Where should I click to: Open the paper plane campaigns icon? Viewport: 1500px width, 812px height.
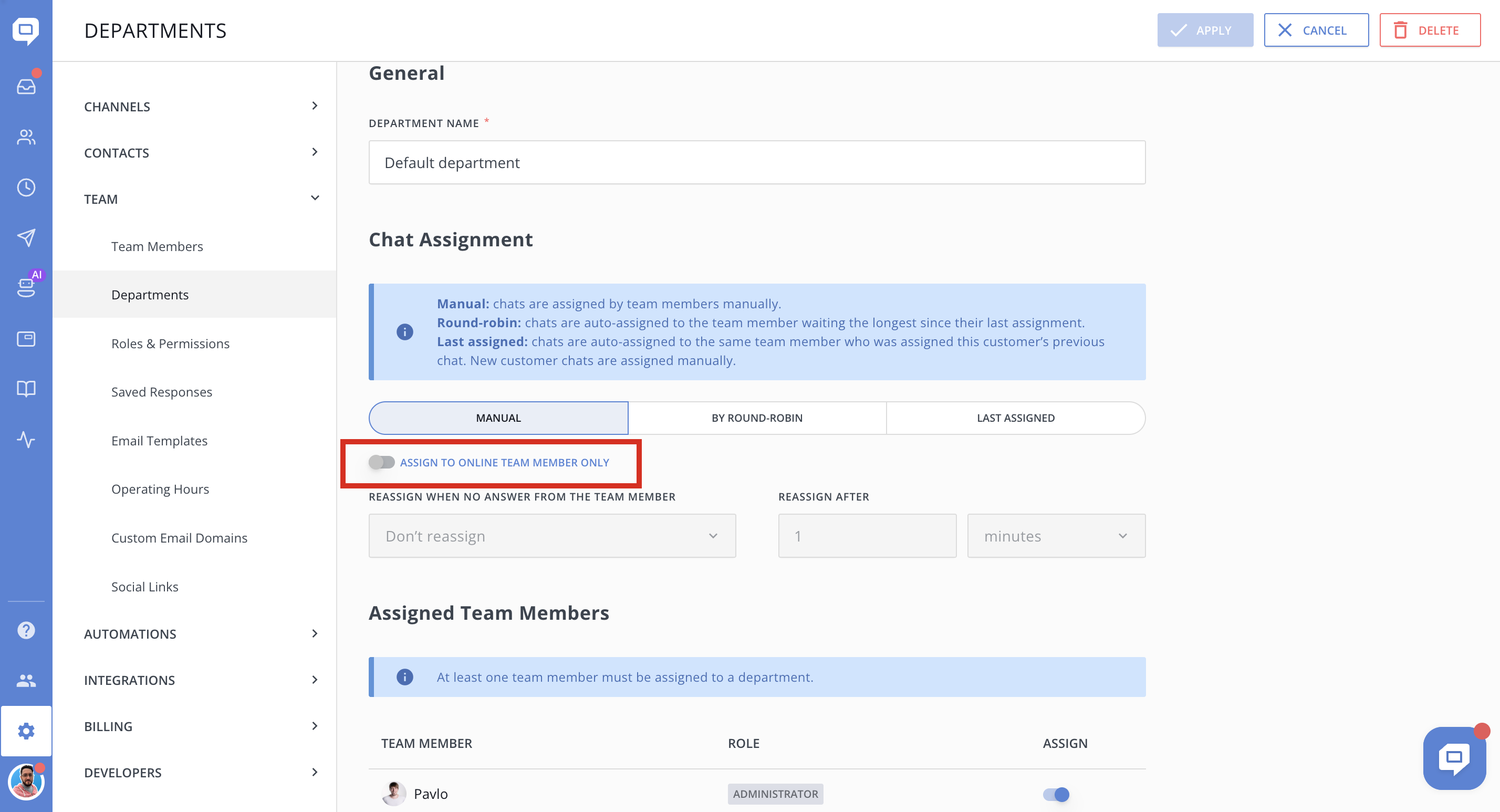point(26,237)
